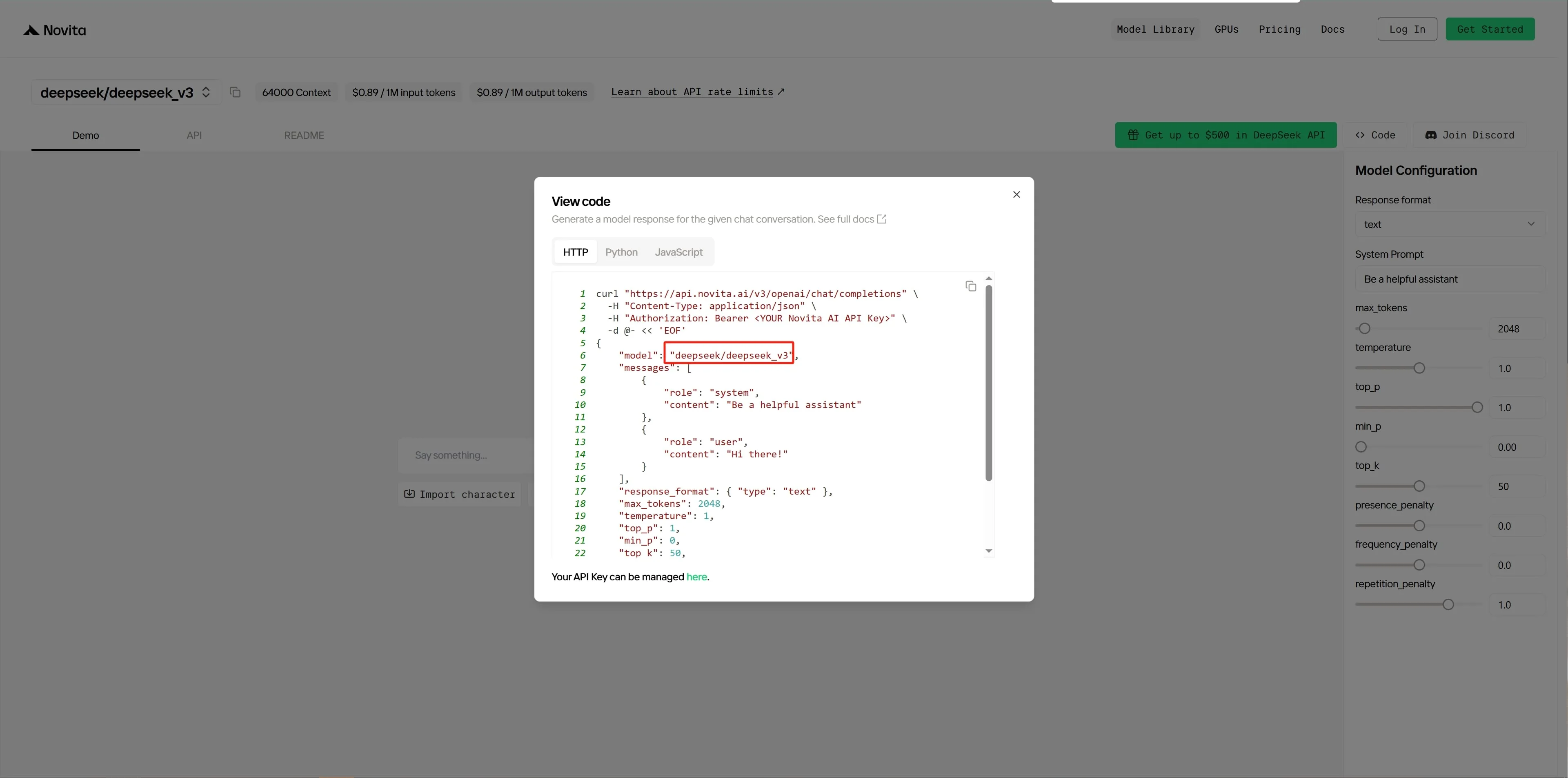
Task: Select the API tab
Action: click(193, 135)
